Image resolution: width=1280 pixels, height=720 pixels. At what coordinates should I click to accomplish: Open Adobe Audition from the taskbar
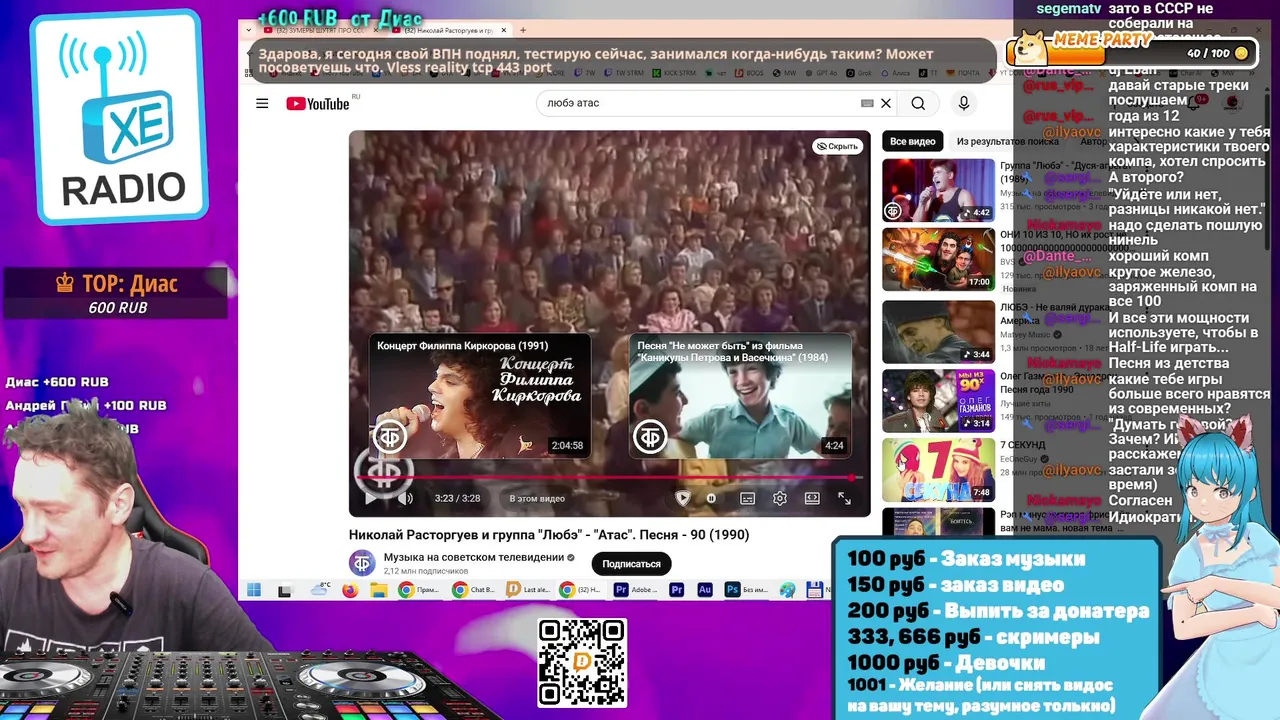(x=705, y=590)
